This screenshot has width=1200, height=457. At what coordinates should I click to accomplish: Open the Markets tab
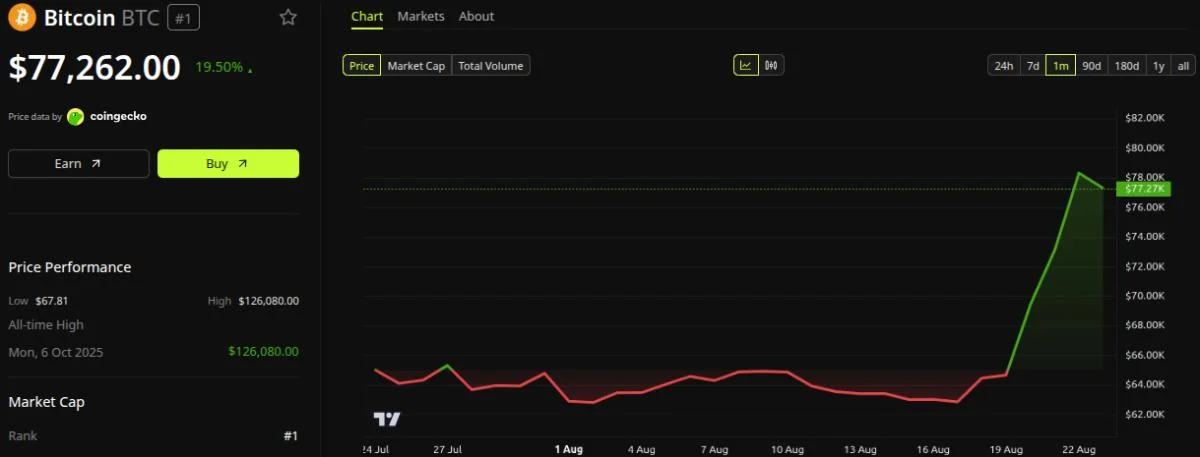[421, 16]
